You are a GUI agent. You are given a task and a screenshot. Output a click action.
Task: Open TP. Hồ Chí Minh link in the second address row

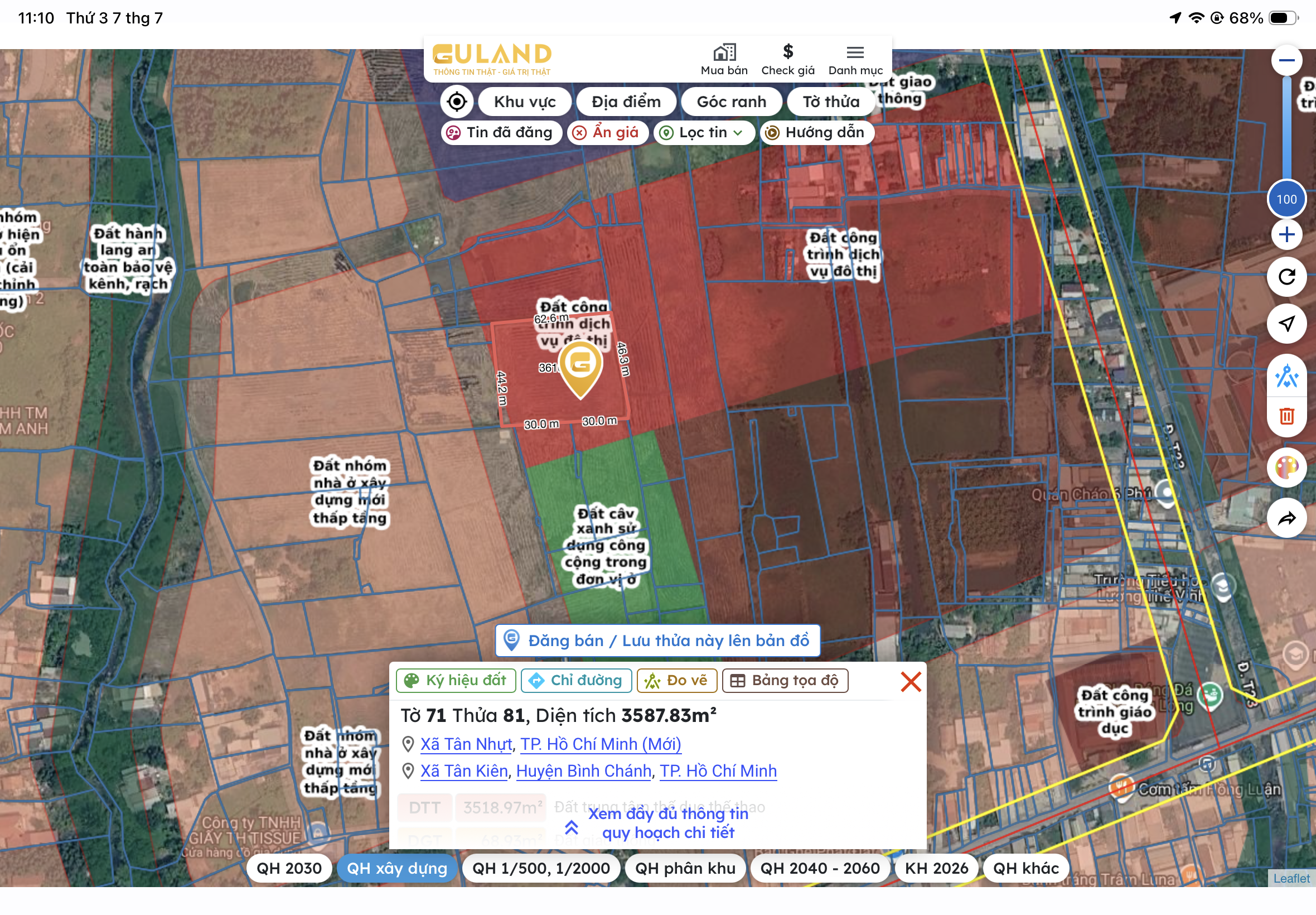(x=718, y=770)
